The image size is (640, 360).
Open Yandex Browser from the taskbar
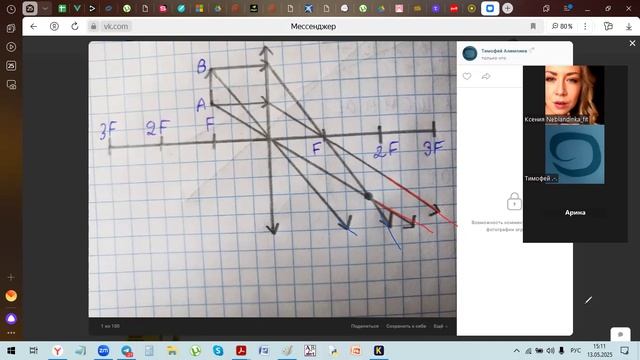click(x=58, y=351)
